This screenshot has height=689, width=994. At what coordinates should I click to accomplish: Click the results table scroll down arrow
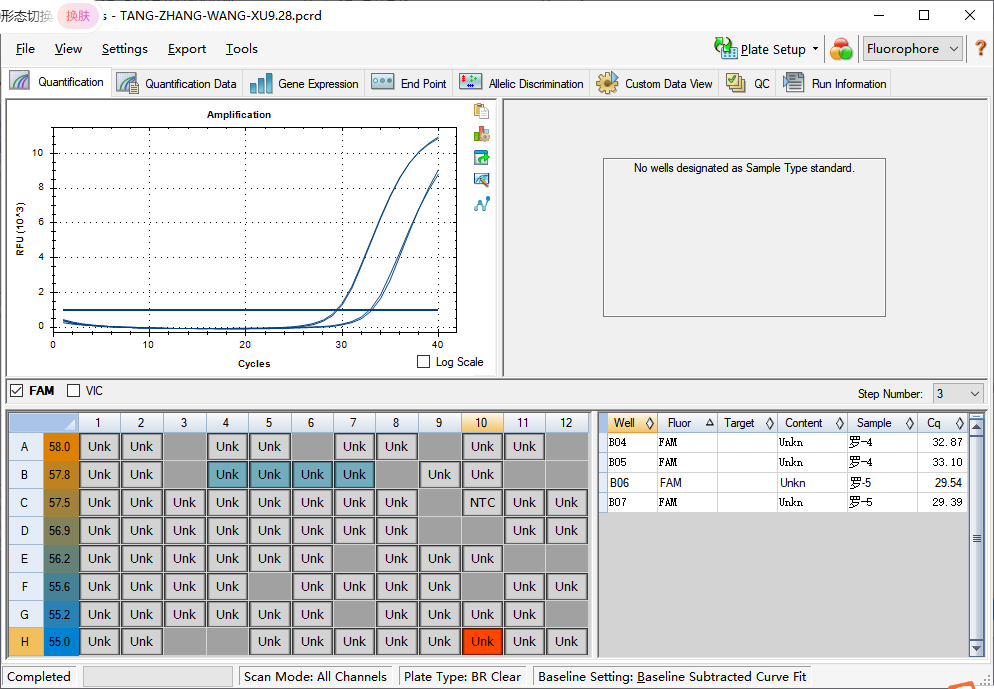coord(976,648)
